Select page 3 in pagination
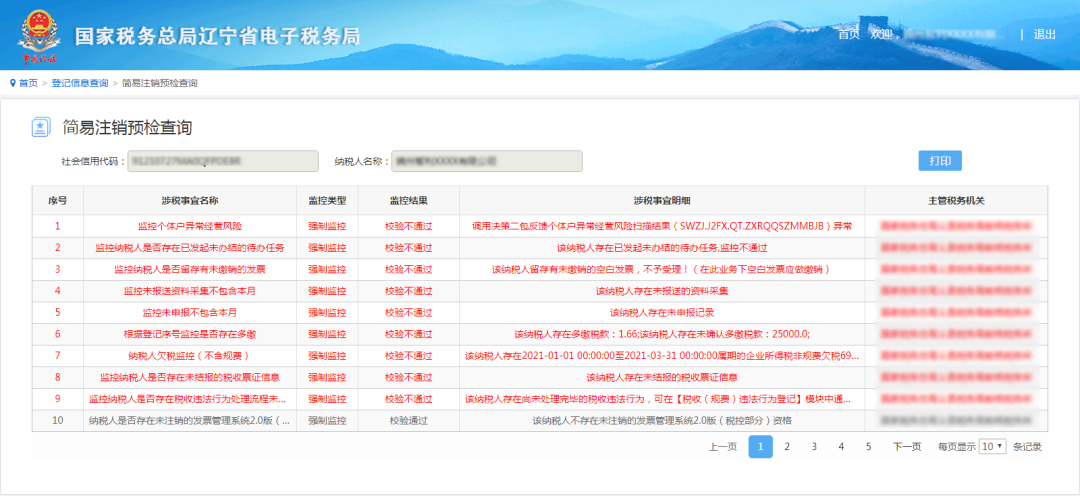The width and height of the screenshot is (1080, 496). (814, 446)
